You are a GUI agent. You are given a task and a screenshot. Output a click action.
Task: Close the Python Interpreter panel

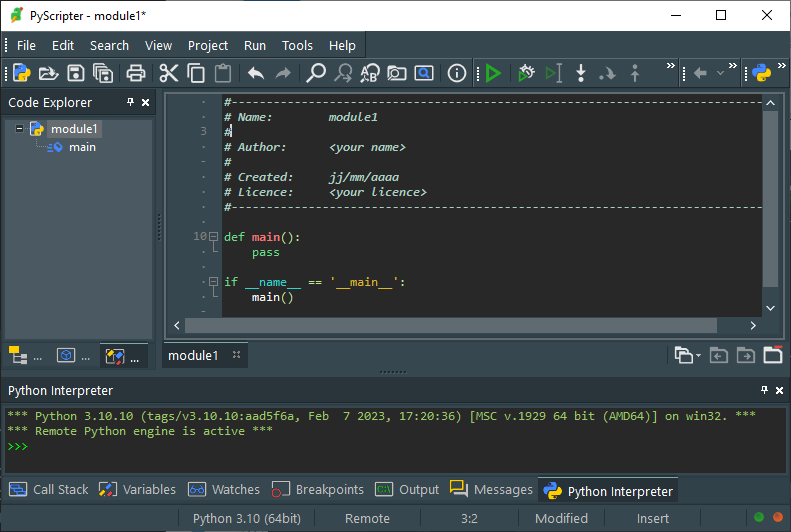click(x=779, y=390)
